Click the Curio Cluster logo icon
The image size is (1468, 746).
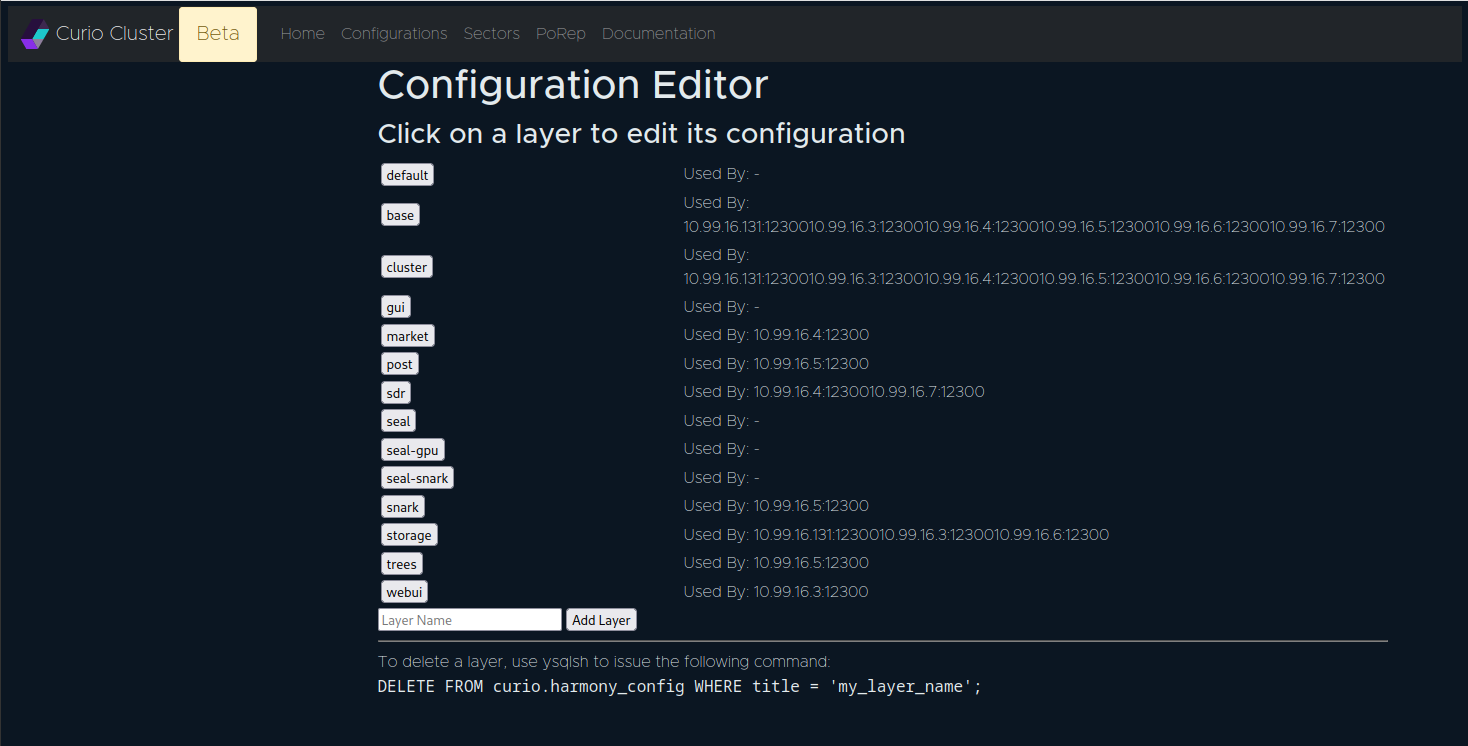[x=35, y=34]
